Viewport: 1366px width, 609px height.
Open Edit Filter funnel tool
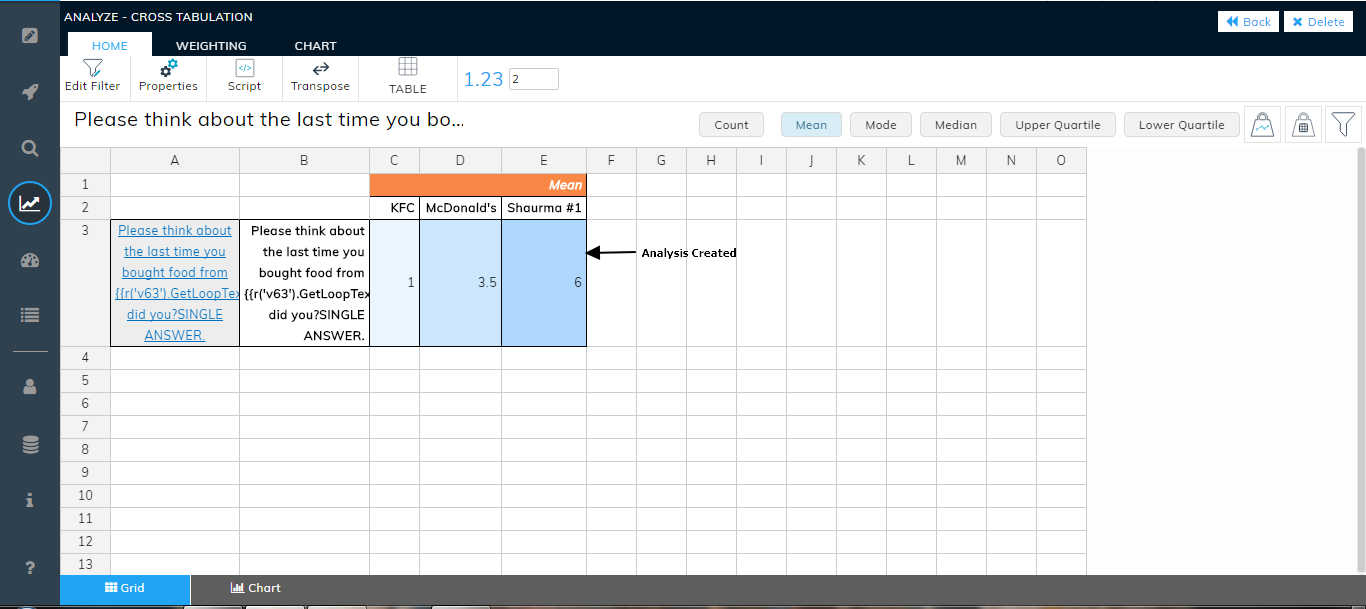pos(92,76)
